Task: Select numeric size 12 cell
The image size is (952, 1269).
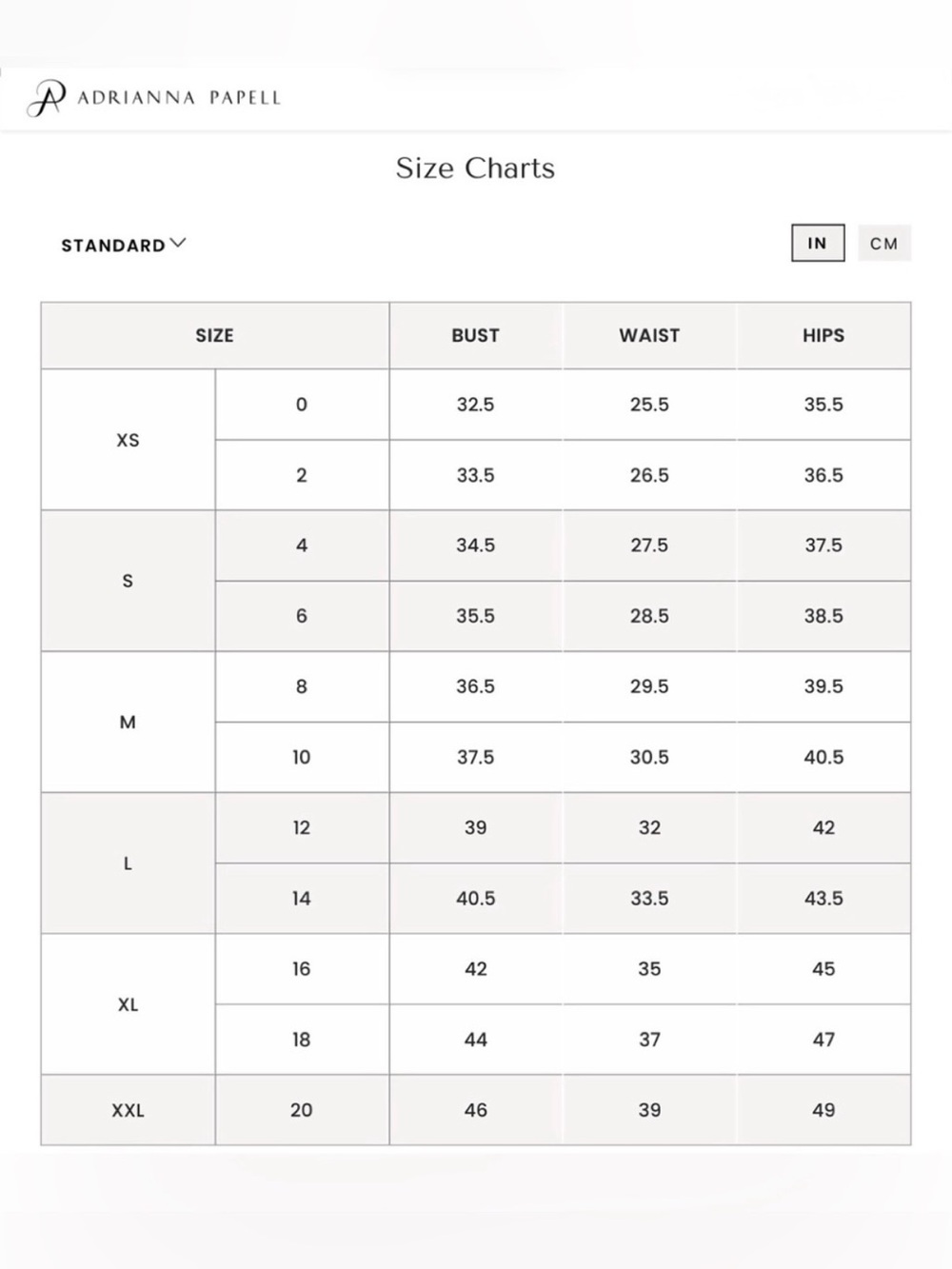Action: 302,827
